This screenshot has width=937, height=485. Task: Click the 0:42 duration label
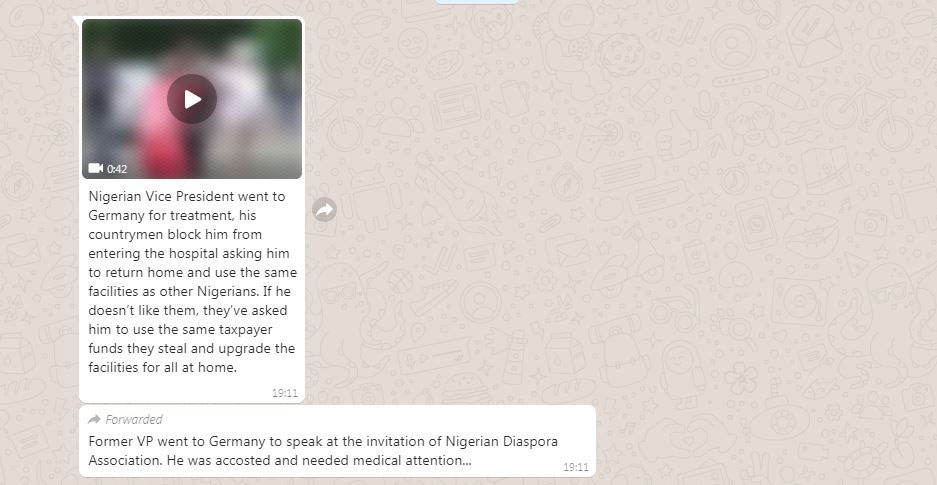117,169
